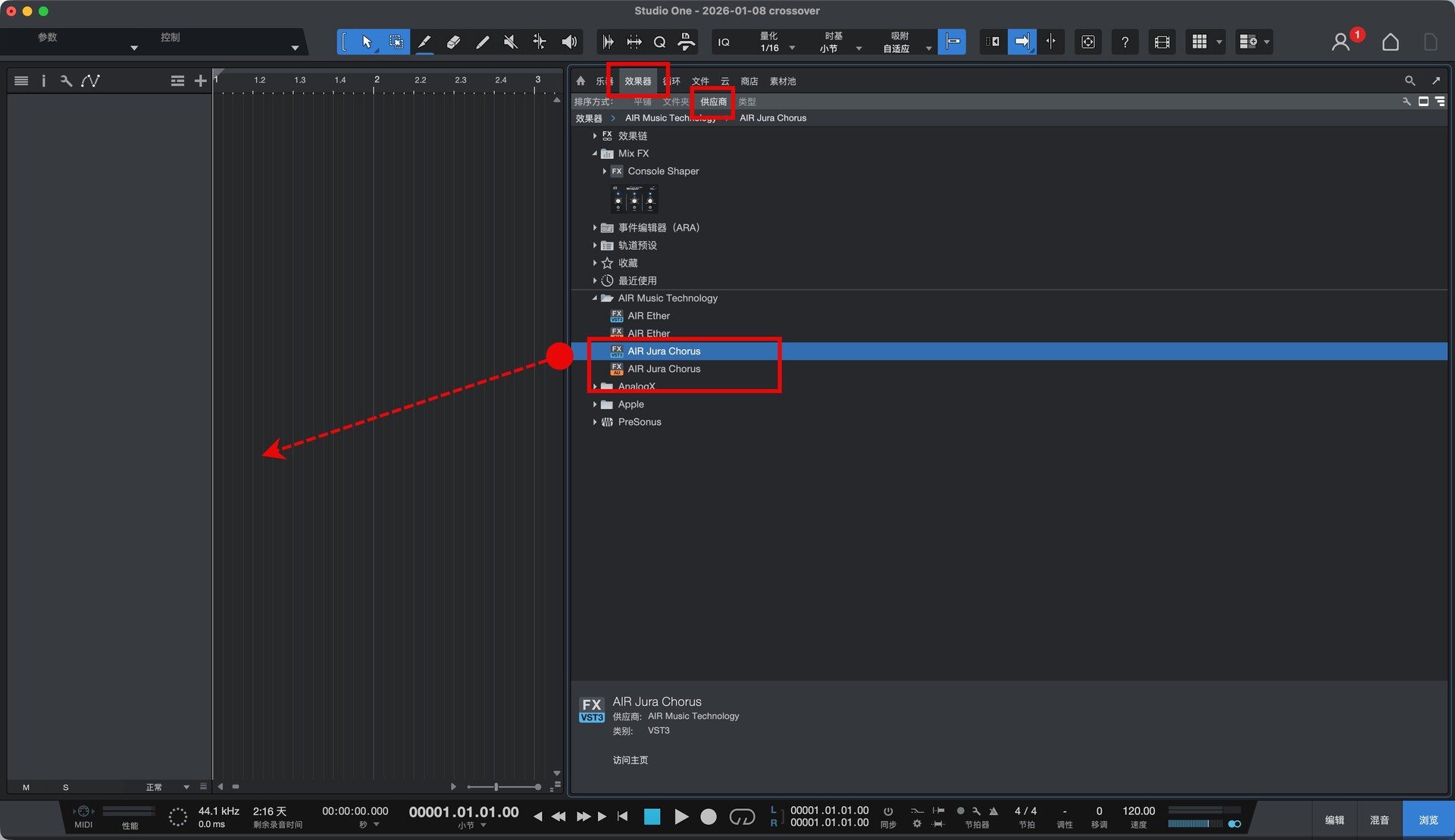Viewport: 1455px width, 840px height.
Task: Click the browser Home icon
Action: (580, 81)
